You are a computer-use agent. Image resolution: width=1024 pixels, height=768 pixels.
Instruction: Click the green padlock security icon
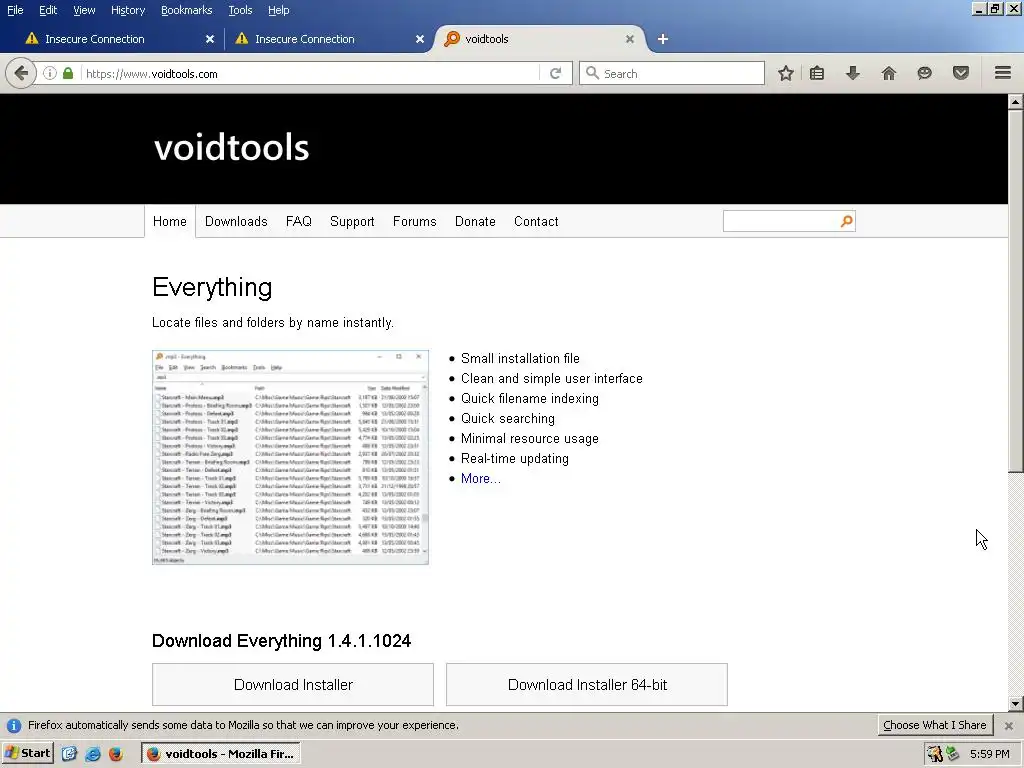(x=68, y=73)
